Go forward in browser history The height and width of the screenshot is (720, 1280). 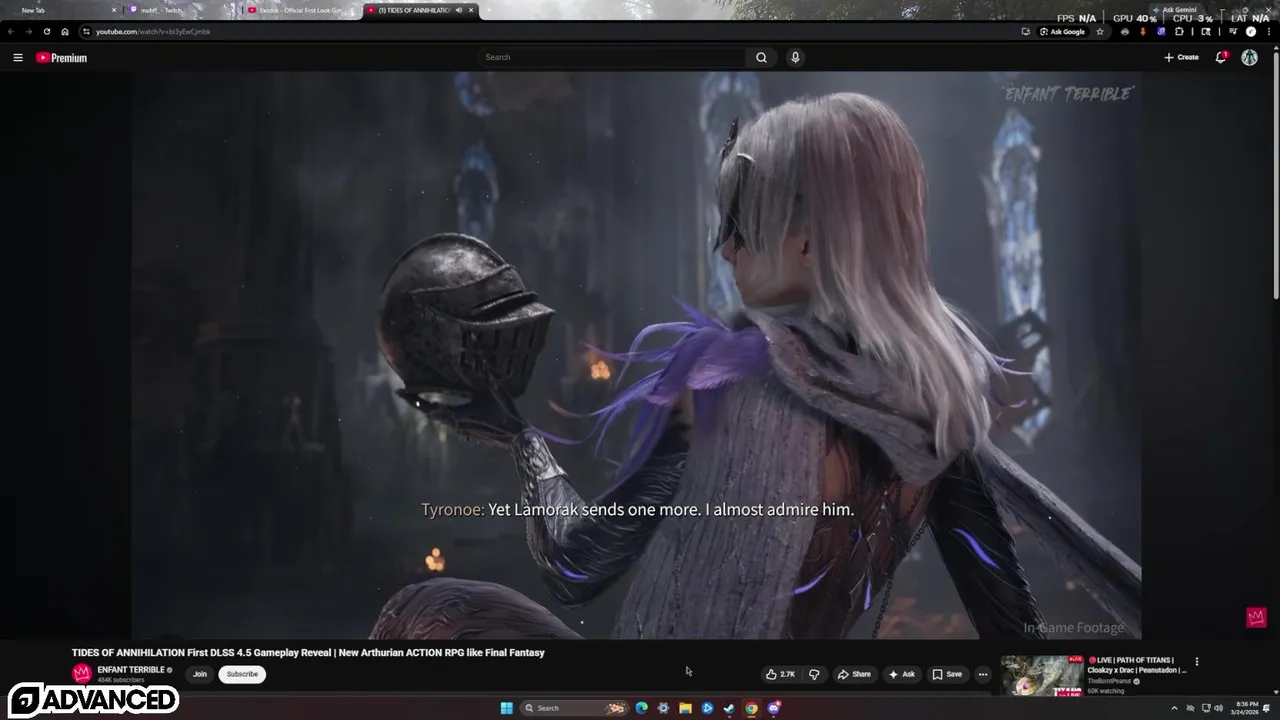coord(28,32)
